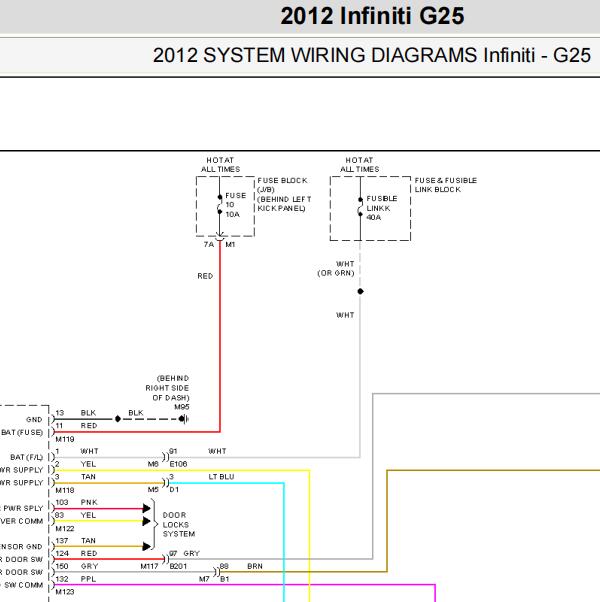The width and height of the screenshot is (600, 602).
Task: Click the "7A" terminal label
Action: [x=209, y=245]
